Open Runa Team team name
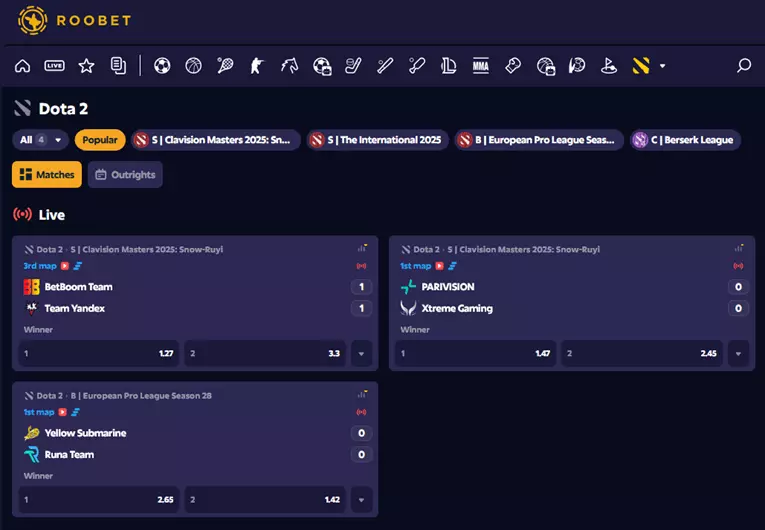 coord(69,454)
